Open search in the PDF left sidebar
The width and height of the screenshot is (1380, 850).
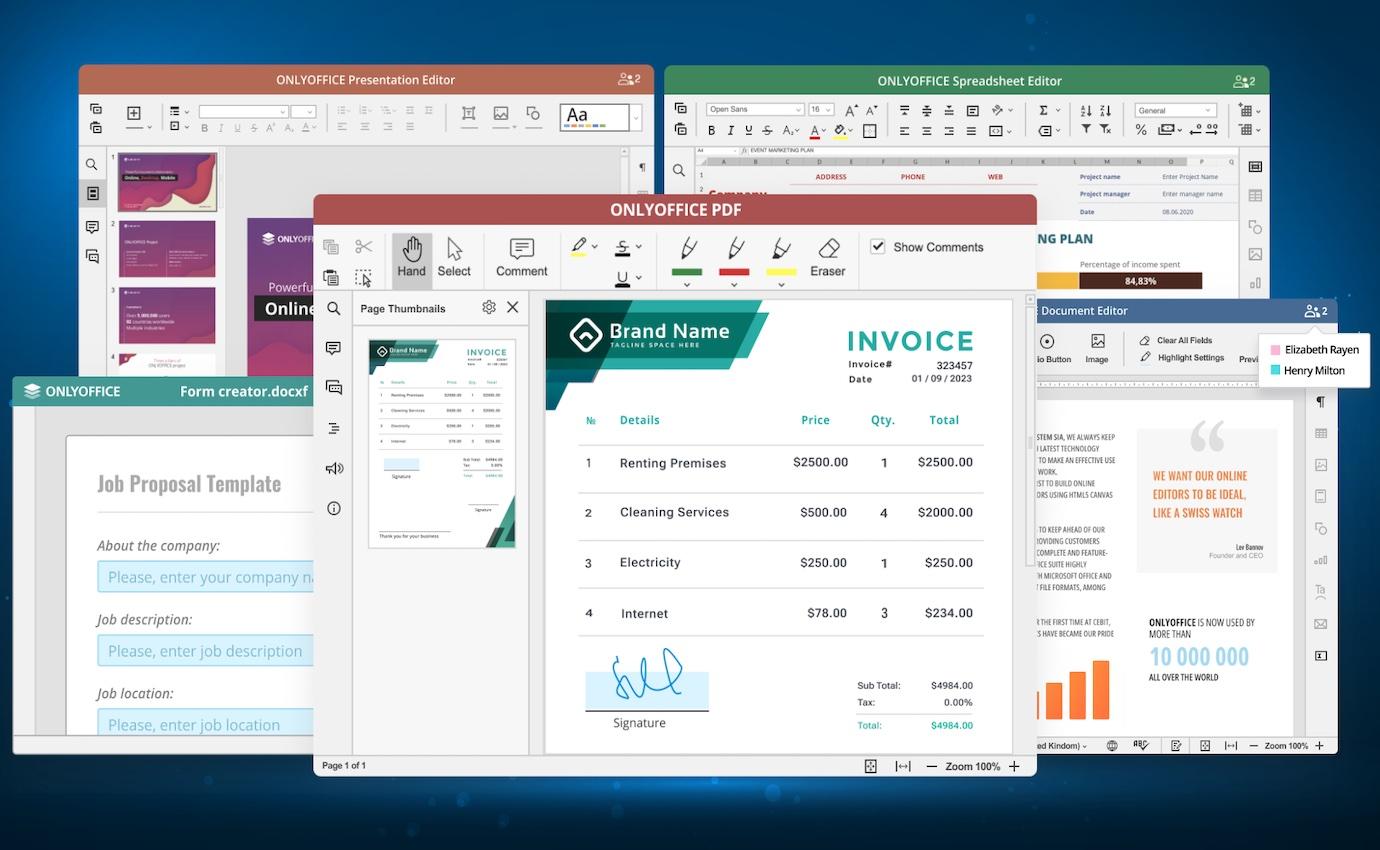(x=334, y=309)
